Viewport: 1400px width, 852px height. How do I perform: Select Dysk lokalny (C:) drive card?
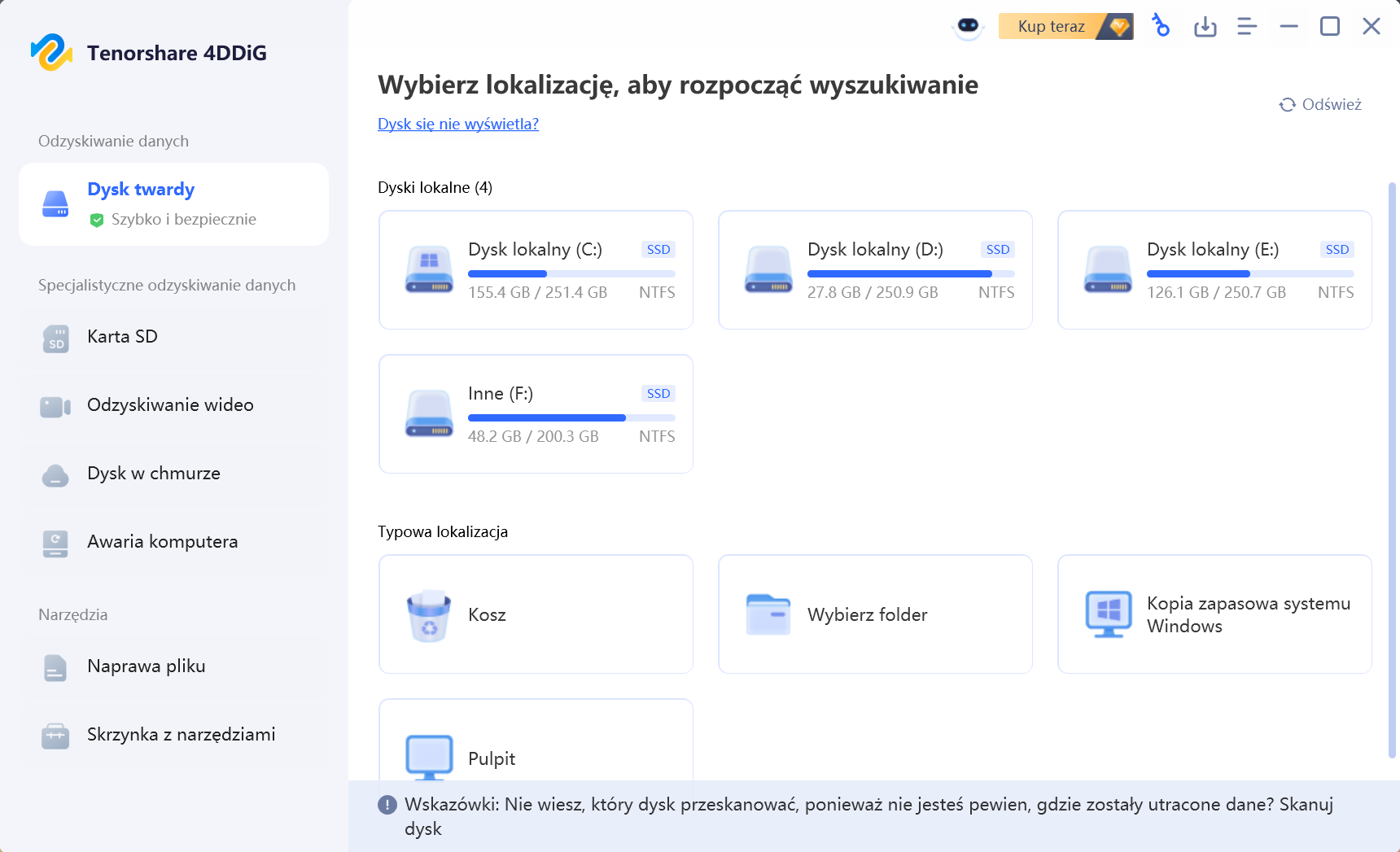pyautogui.click(x=536, y=269)
